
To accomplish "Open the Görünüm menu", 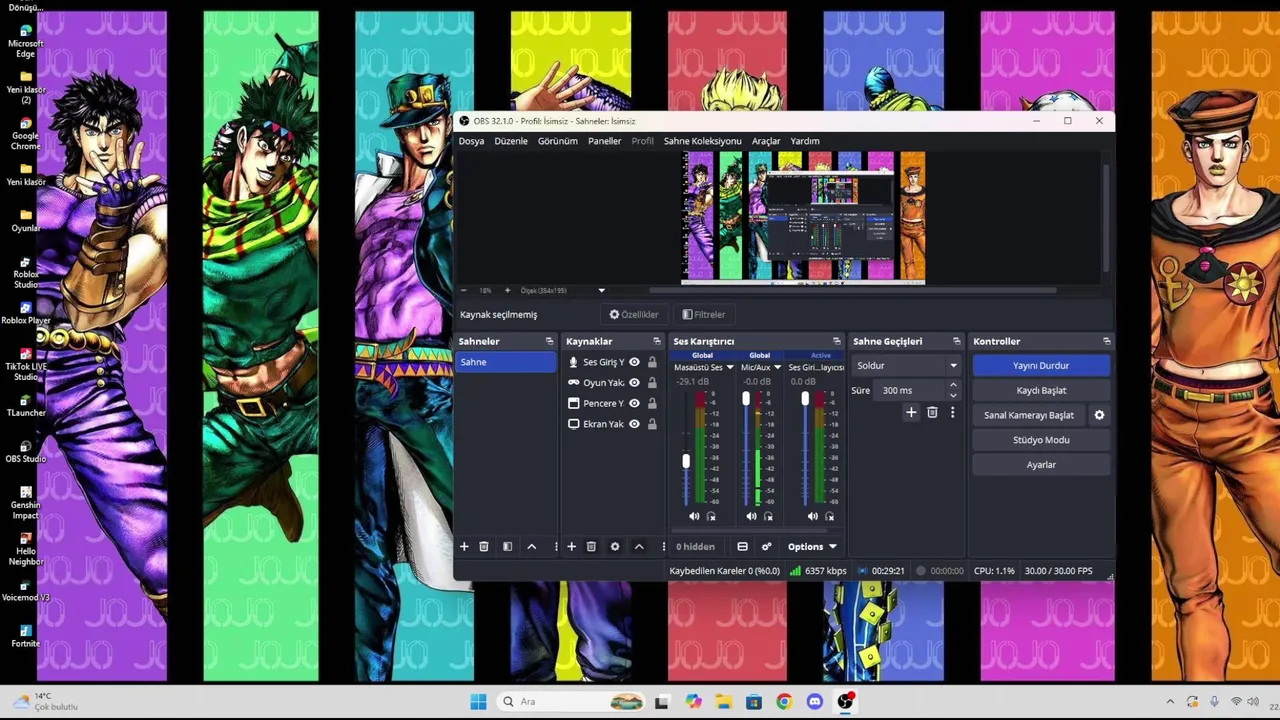I will (x=558, y=141).
